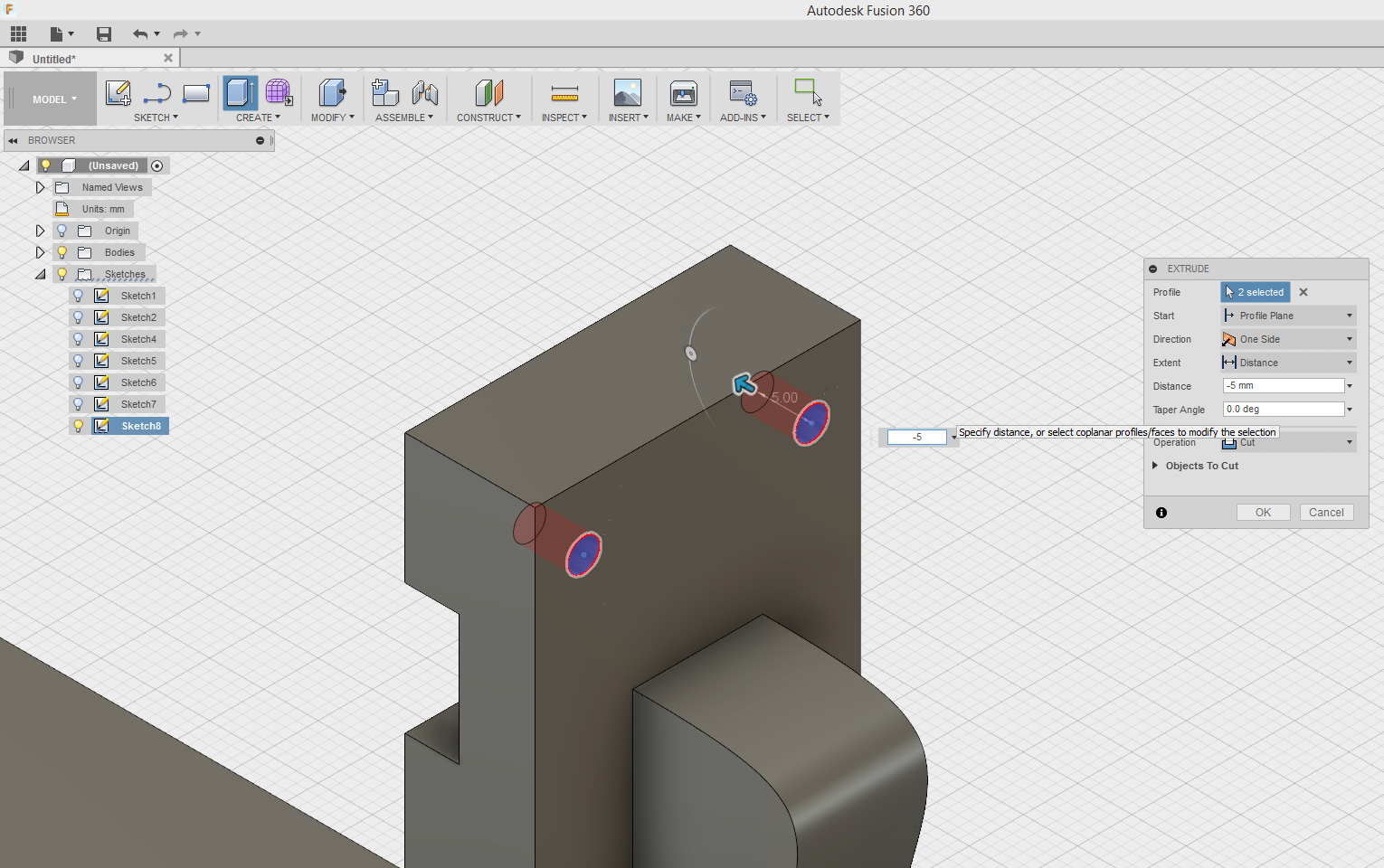Click the Scripts and Add-Ins icon

744,93
